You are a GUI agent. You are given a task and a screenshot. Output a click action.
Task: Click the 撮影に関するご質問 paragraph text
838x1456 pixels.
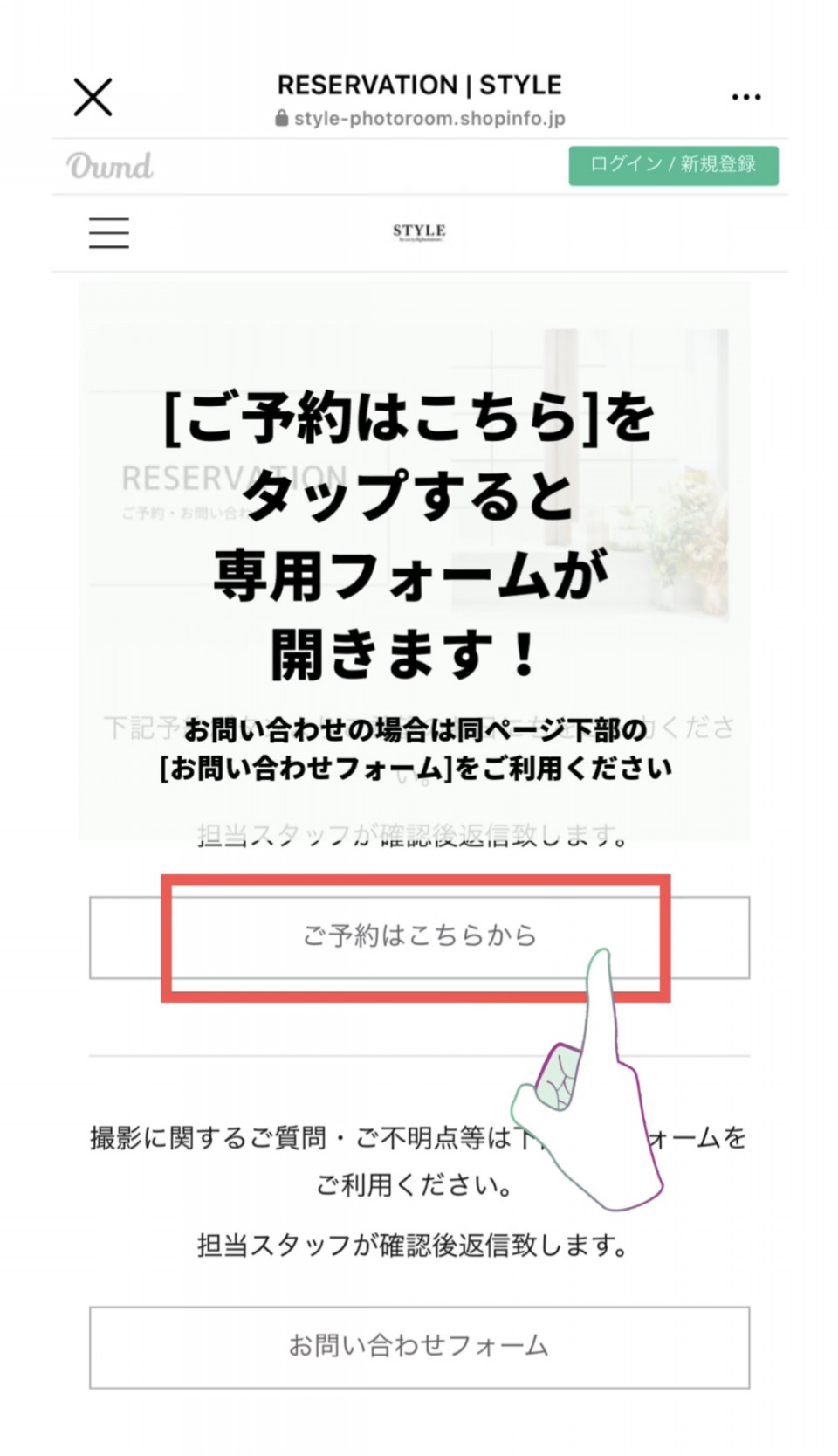coord(419,1138)
